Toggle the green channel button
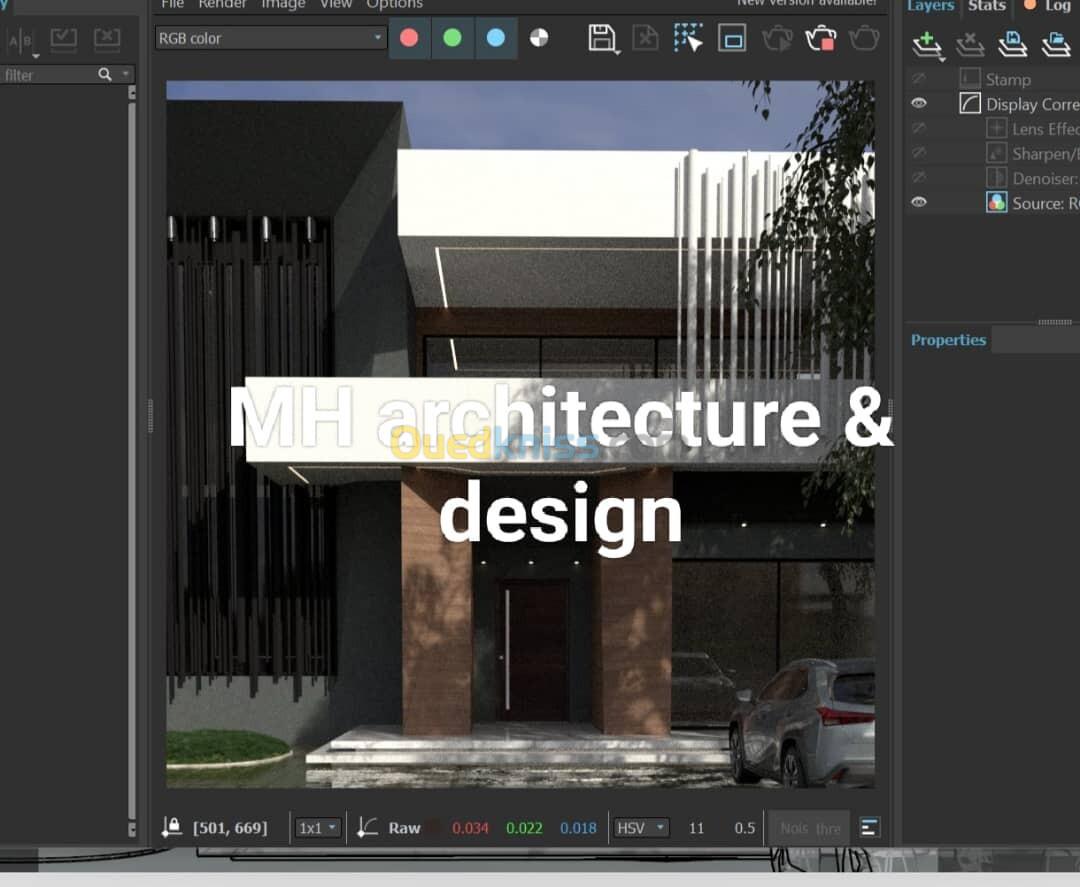Image resolution: width=1080 pixels, height=887 pixels. pos(452,38)
